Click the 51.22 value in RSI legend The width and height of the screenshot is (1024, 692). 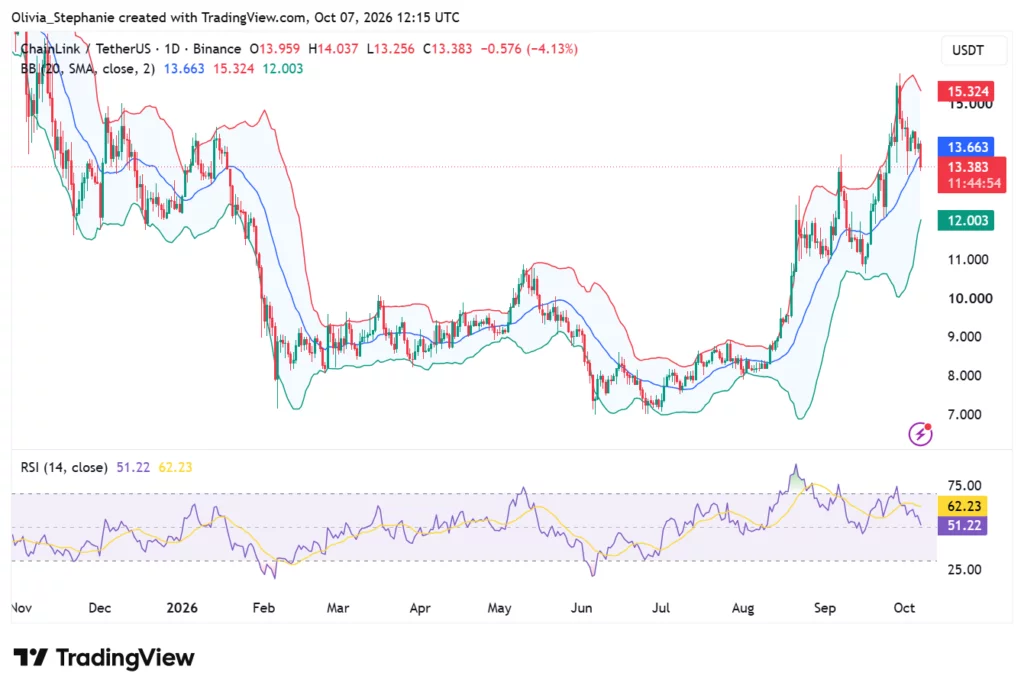point(133,467)
